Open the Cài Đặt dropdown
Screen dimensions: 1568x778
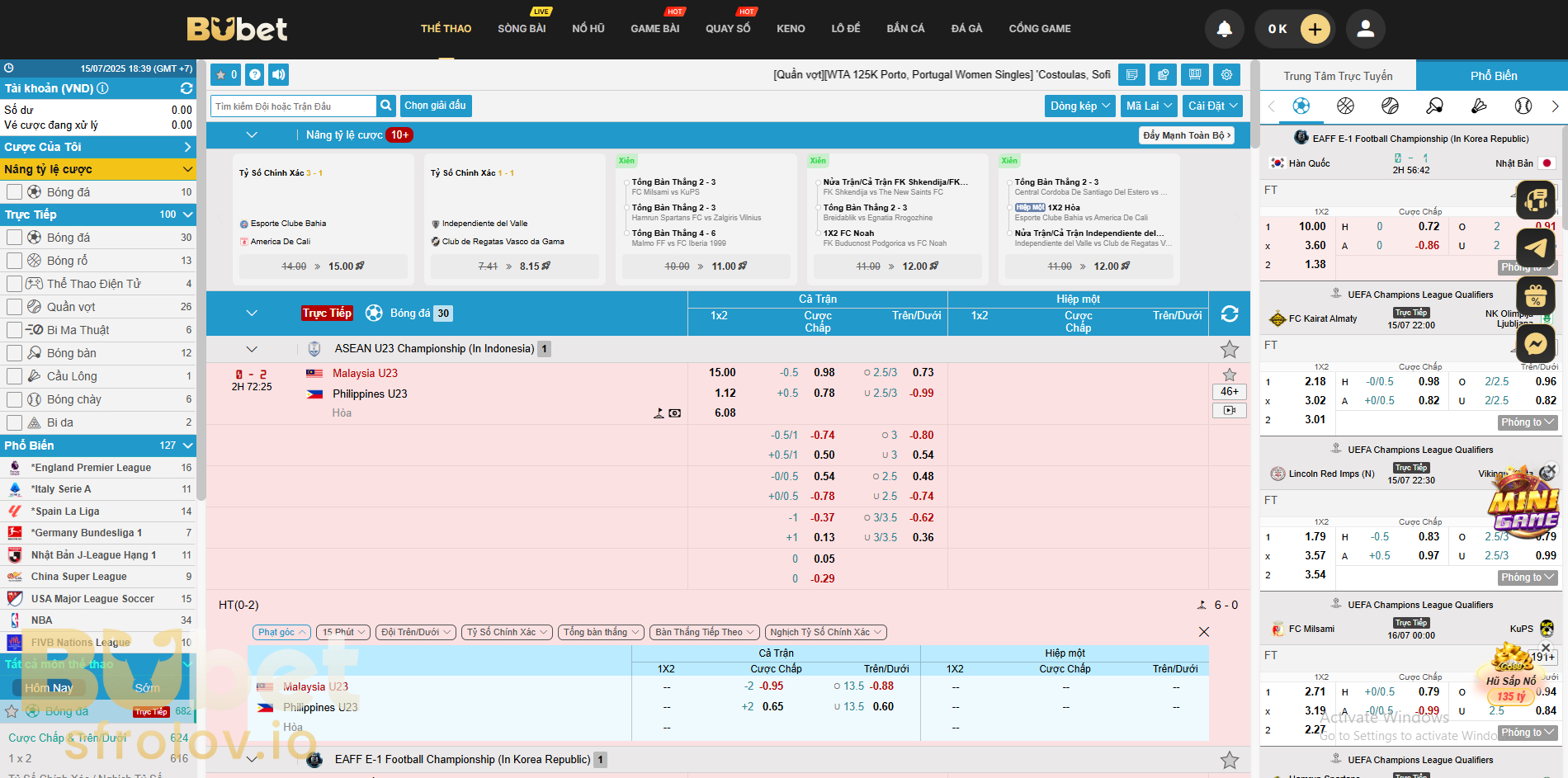[1211, 106]
